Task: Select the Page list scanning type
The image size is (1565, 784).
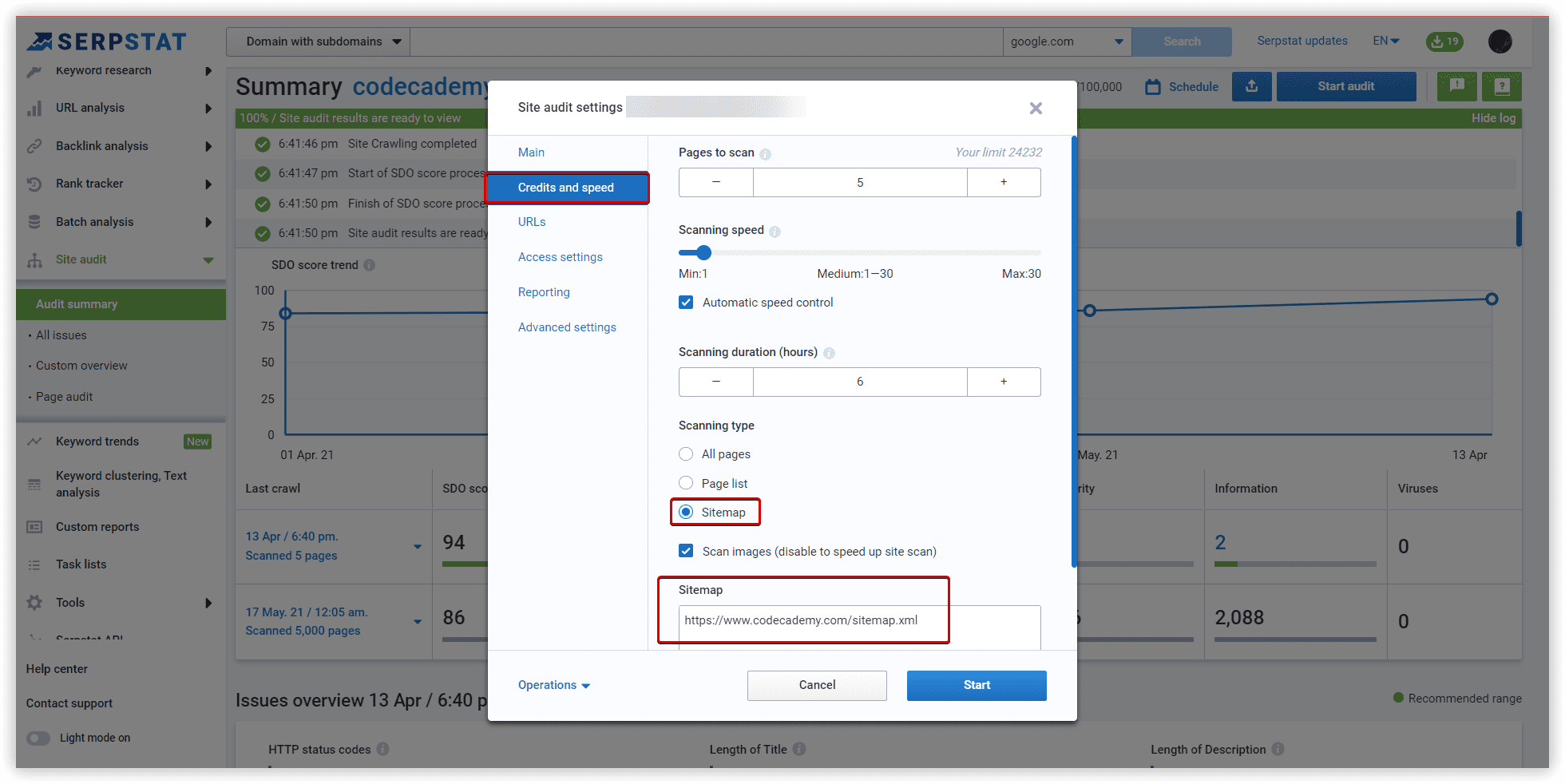Action: point(686,483)
